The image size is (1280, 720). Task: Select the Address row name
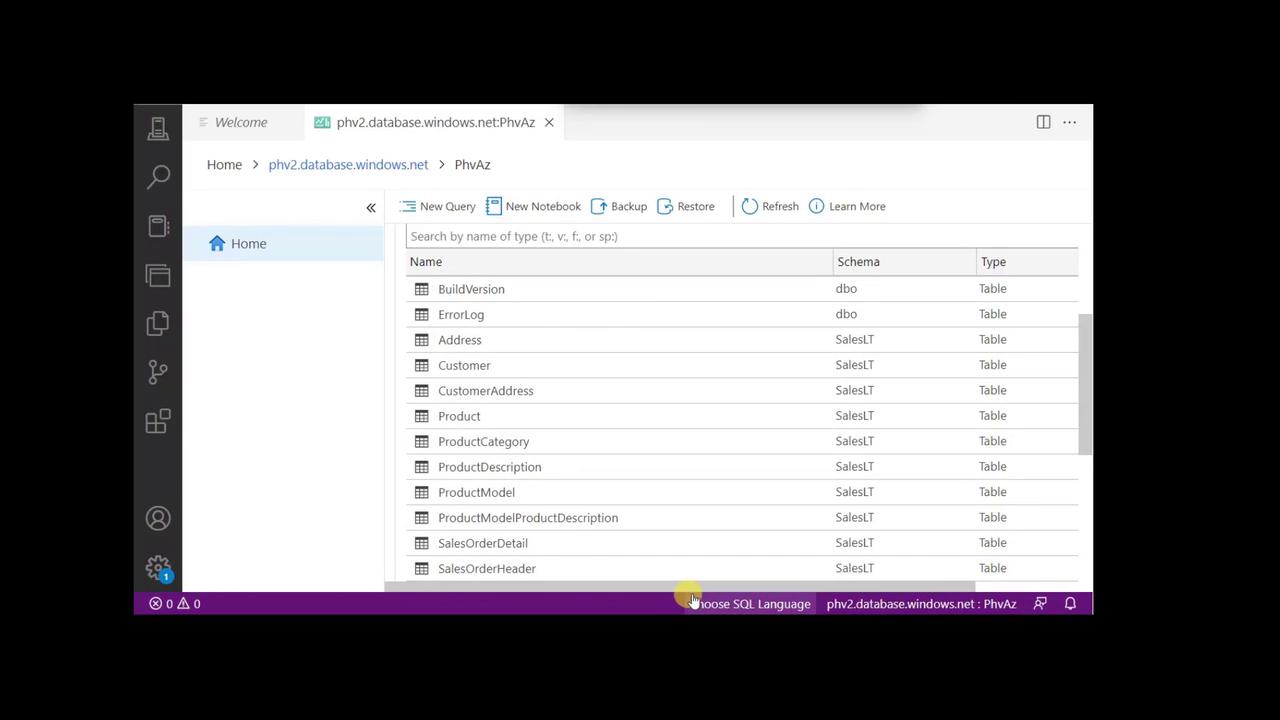459,340
